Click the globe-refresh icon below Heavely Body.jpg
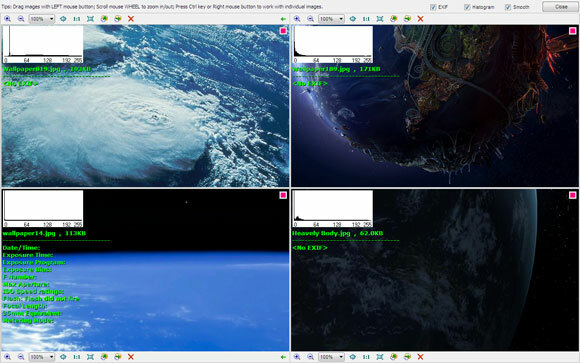This screenshot has width=580, height=363. point(394,357)
